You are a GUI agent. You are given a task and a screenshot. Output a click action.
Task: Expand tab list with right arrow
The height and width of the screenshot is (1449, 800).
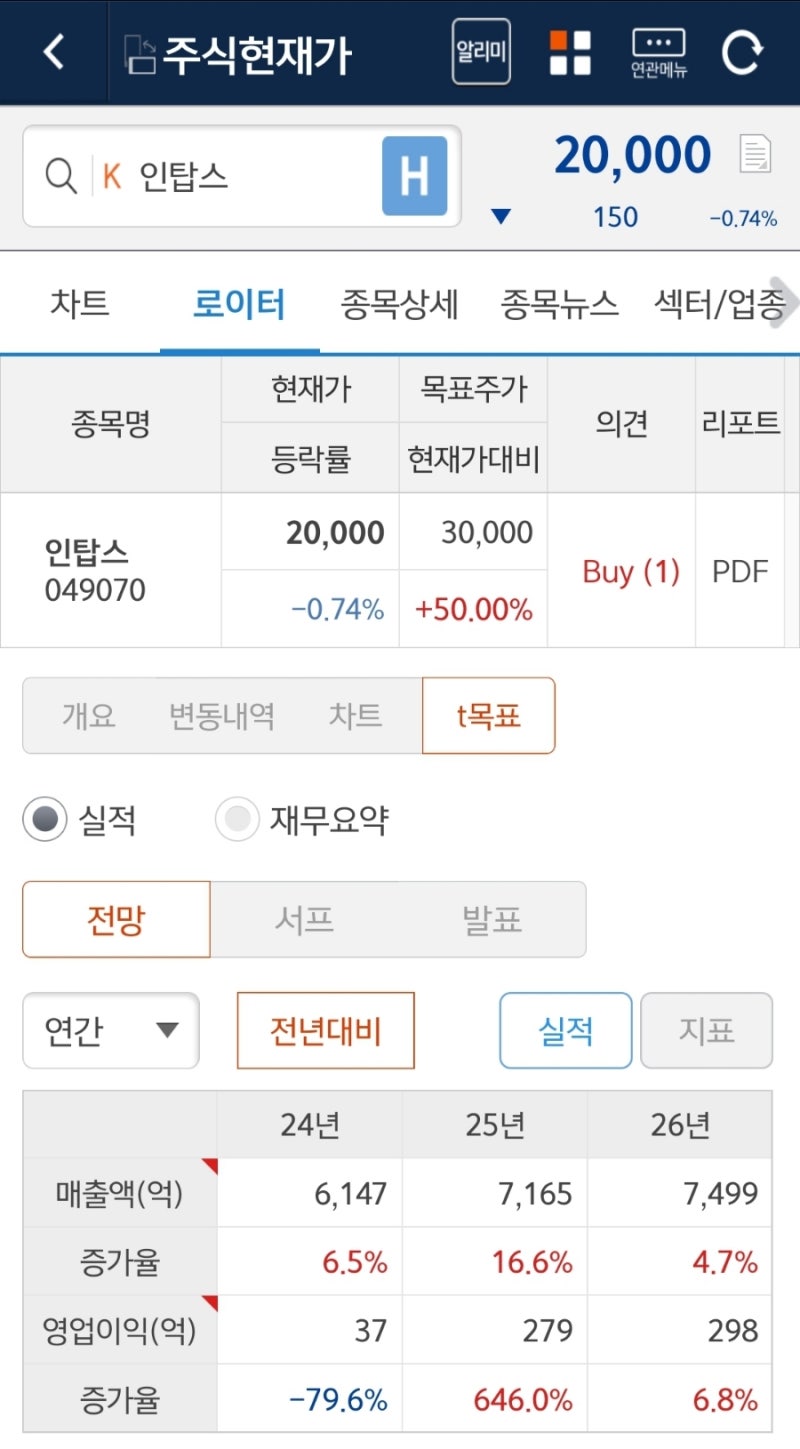coord(785,303)
